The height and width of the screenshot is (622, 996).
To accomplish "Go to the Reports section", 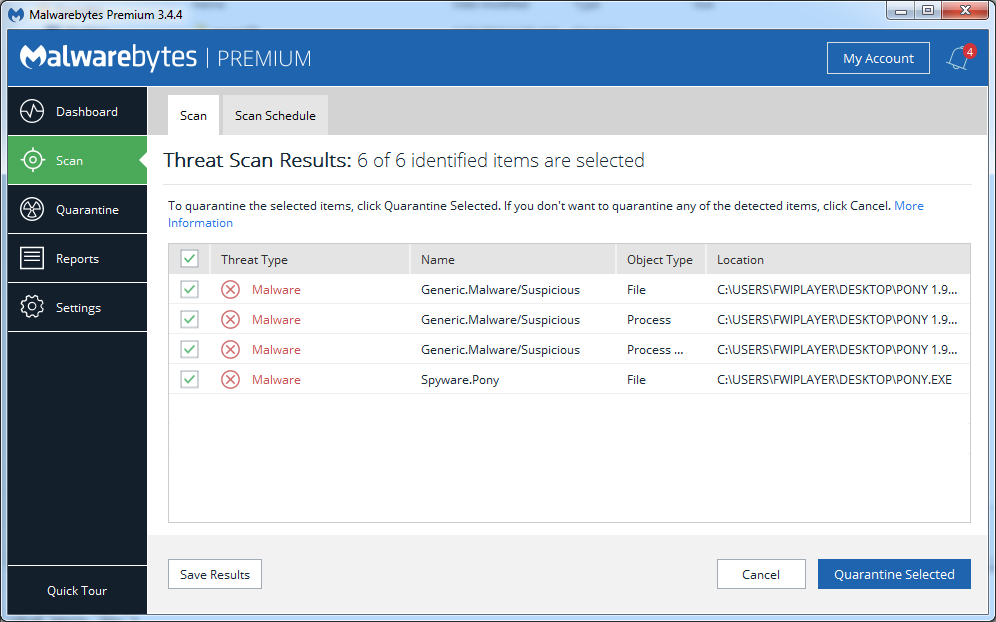I will coord(77,258).
